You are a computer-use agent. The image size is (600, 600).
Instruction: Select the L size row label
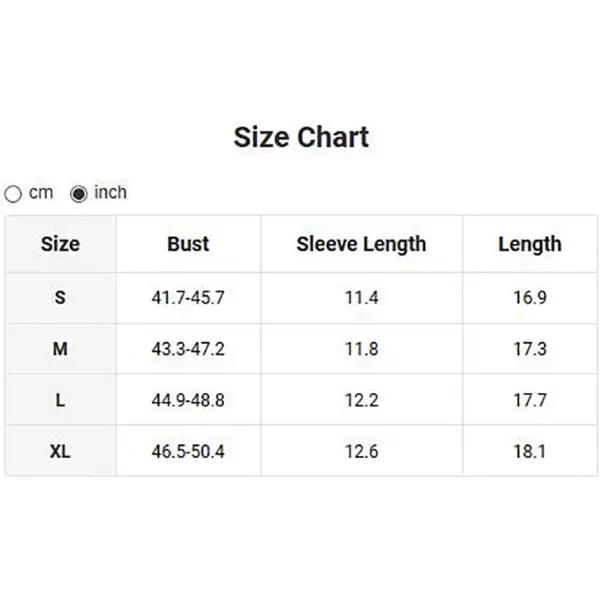click(x=60, y=400)
